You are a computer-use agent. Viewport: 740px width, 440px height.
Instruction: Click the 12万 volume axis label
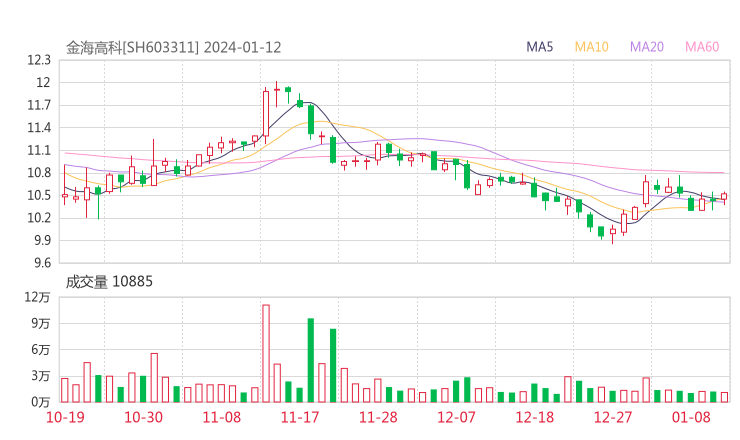[x=37, y=297]
